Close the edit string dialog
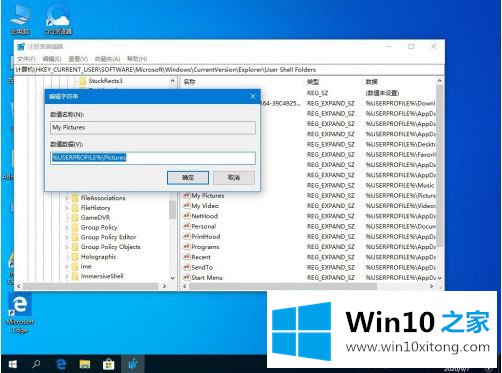502x373 pixels. pos(253,96)
